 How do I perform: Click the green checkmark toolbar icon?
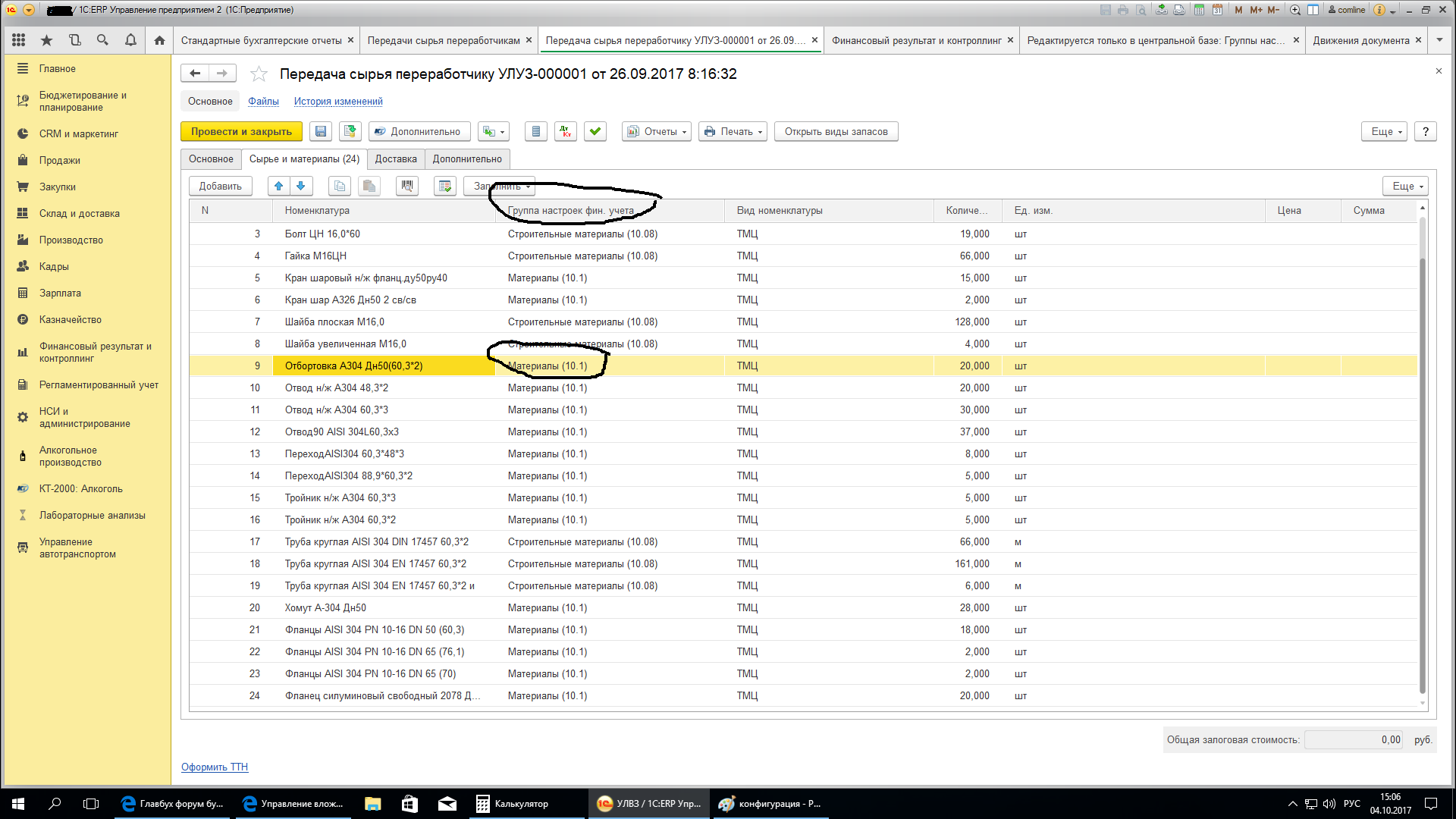click(595, 131)
